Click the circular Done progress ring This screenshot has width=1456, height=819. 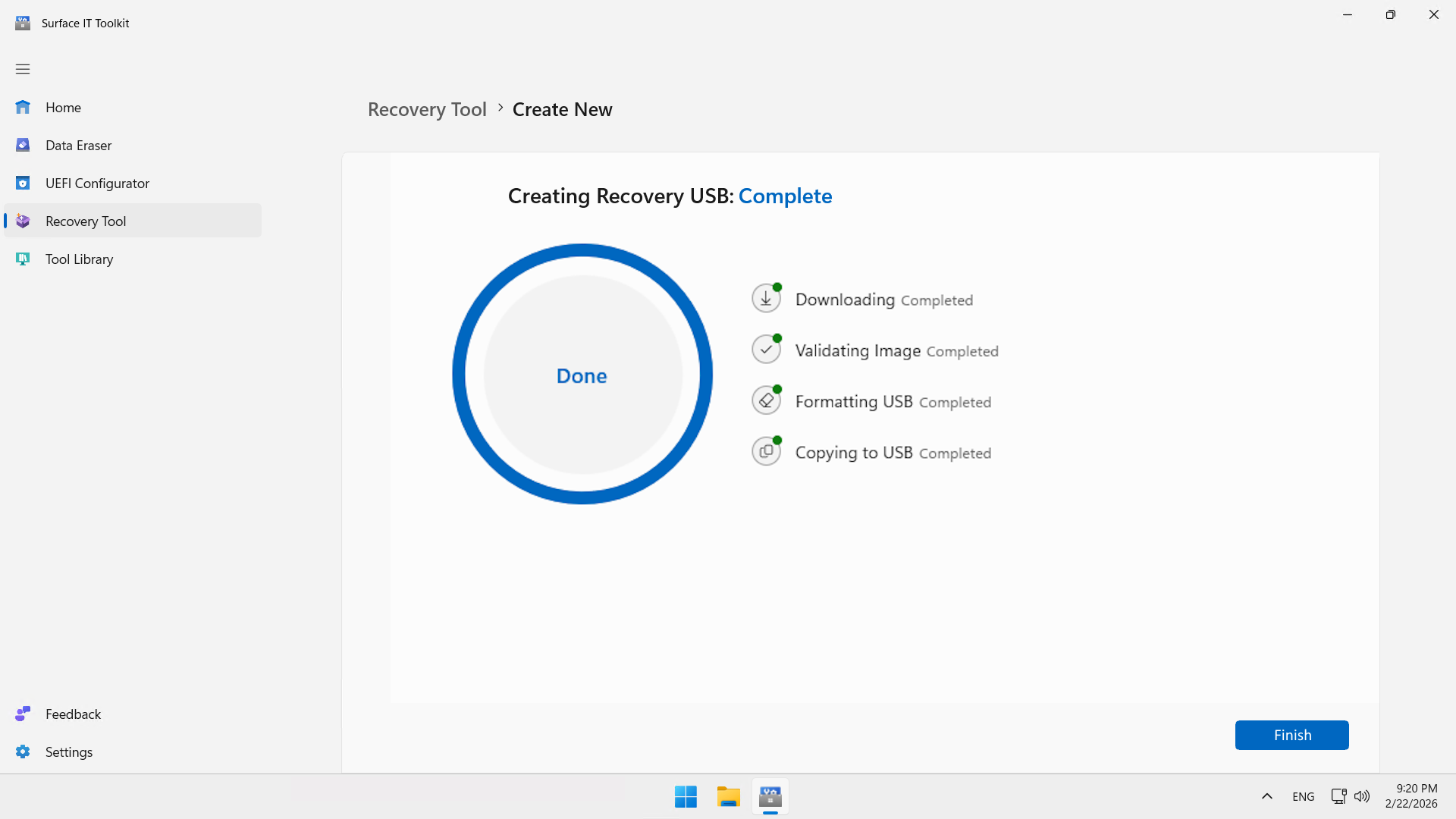click(582, 375)
